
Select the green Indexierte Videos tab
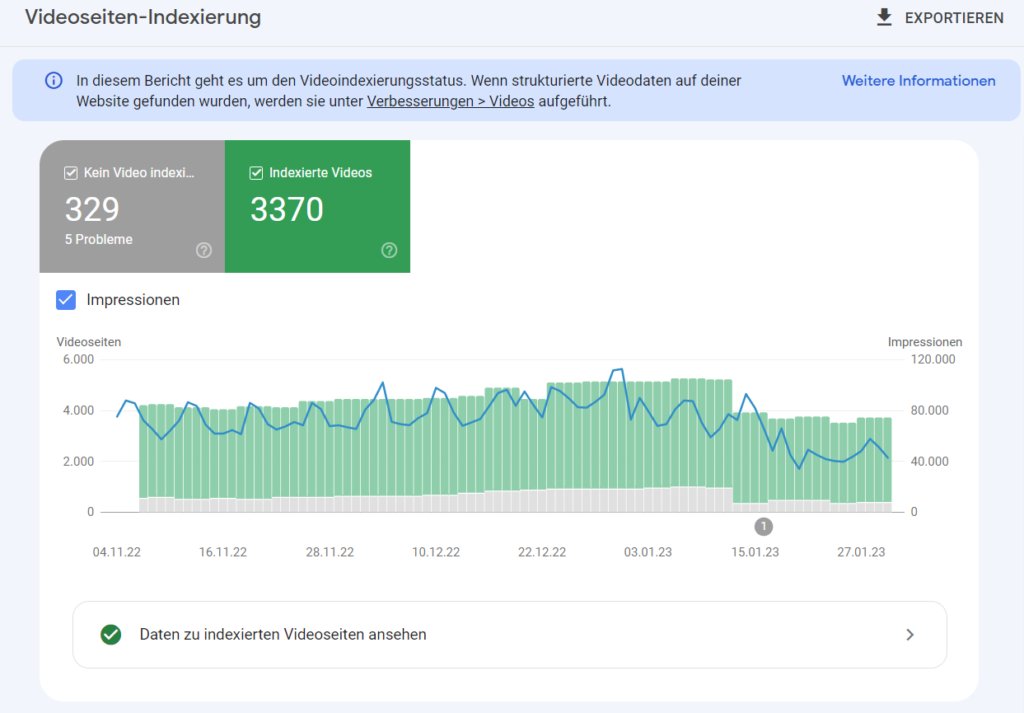[x=317, y=206]
